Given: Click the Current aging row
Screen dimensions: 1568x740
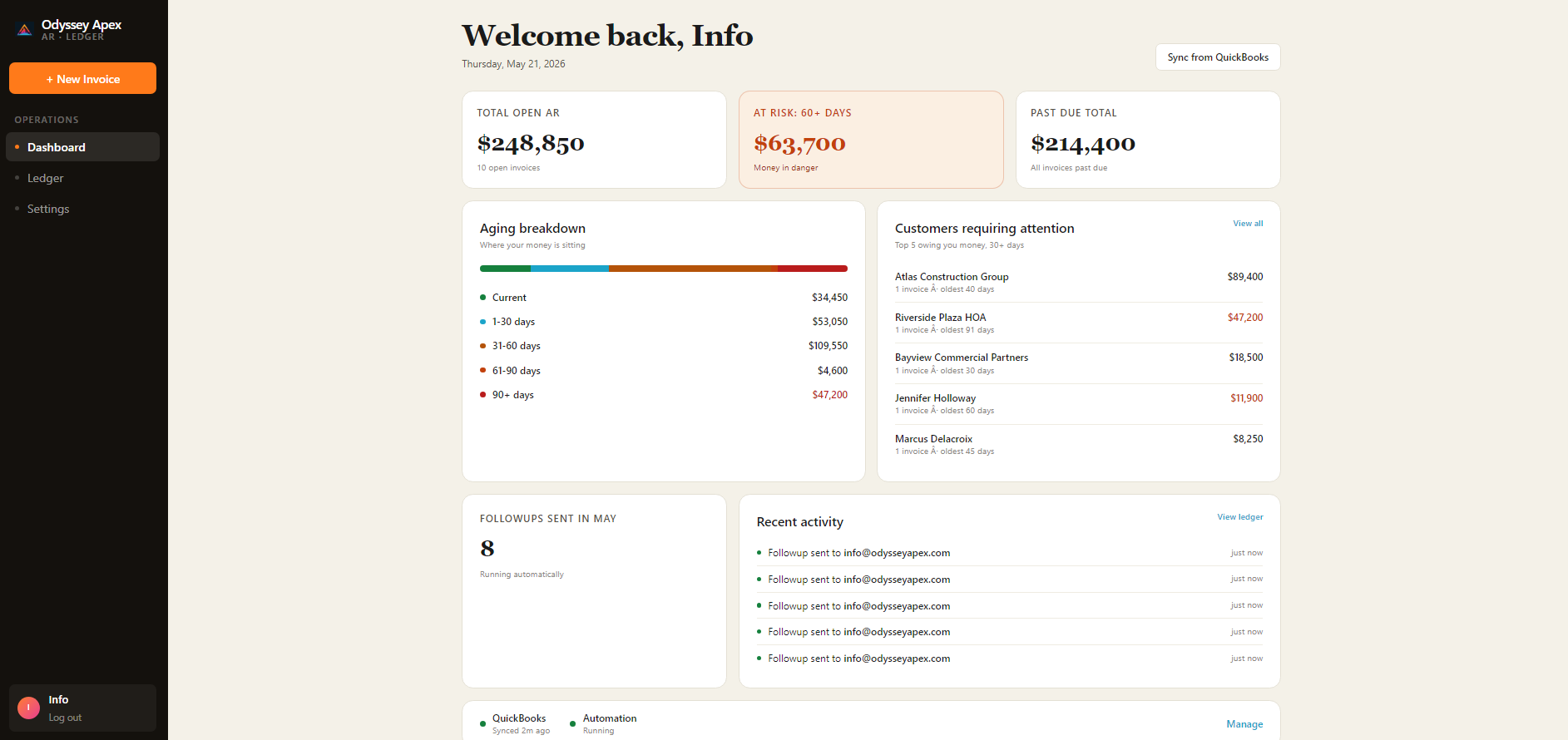Looking at the screenshot, I should click(664, 298).
